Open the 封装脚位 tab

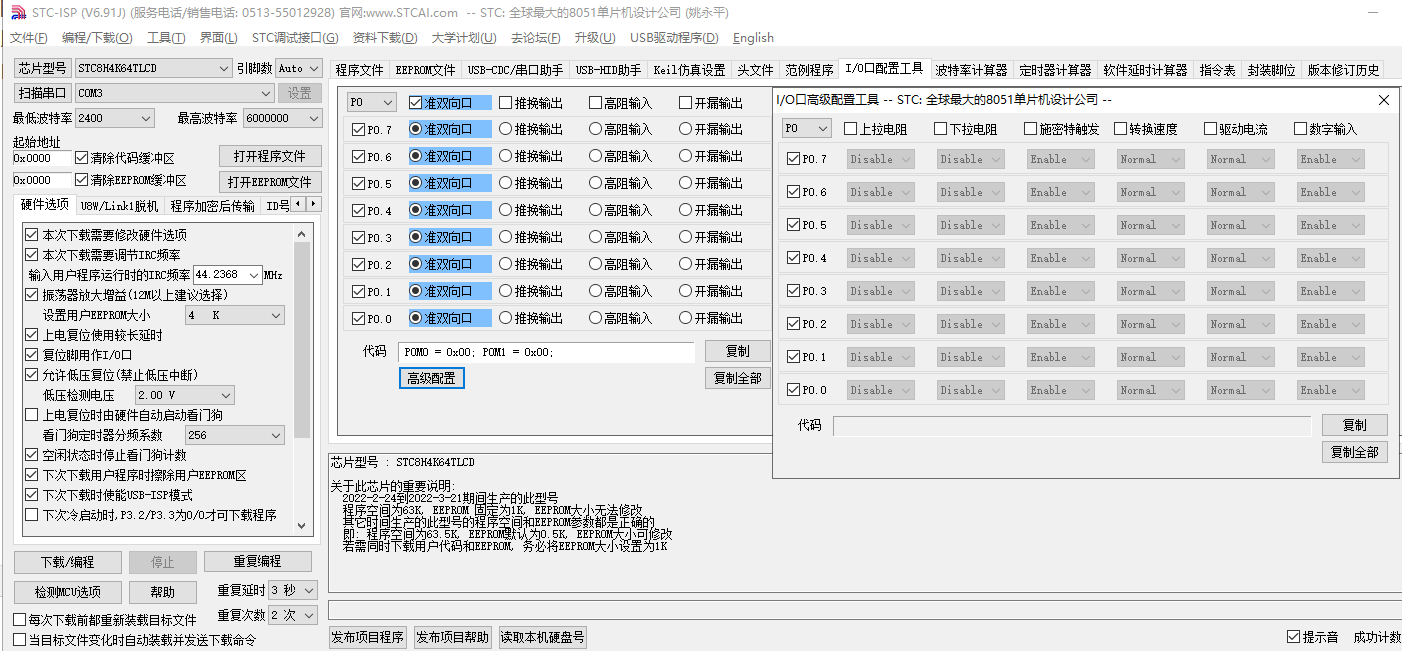(x=1271, y=70)
